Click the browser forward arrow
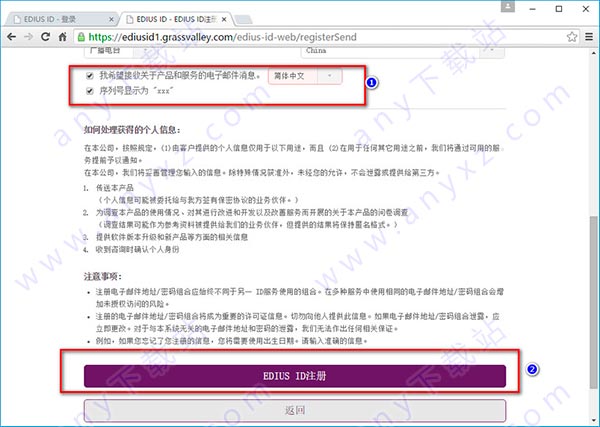The height and width of the screenshot is (427, 600). (28, 37)
